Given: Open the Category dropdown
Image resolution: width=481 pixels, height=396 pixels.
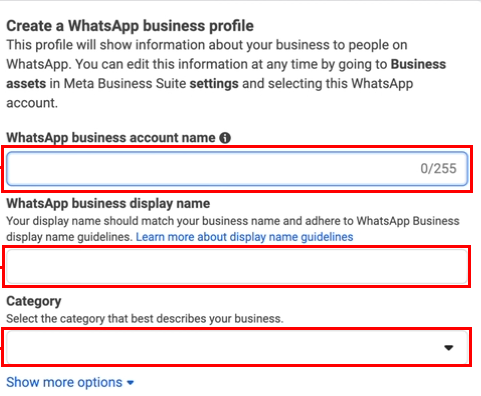Looking at the screenshot, I should coord(237,347).
